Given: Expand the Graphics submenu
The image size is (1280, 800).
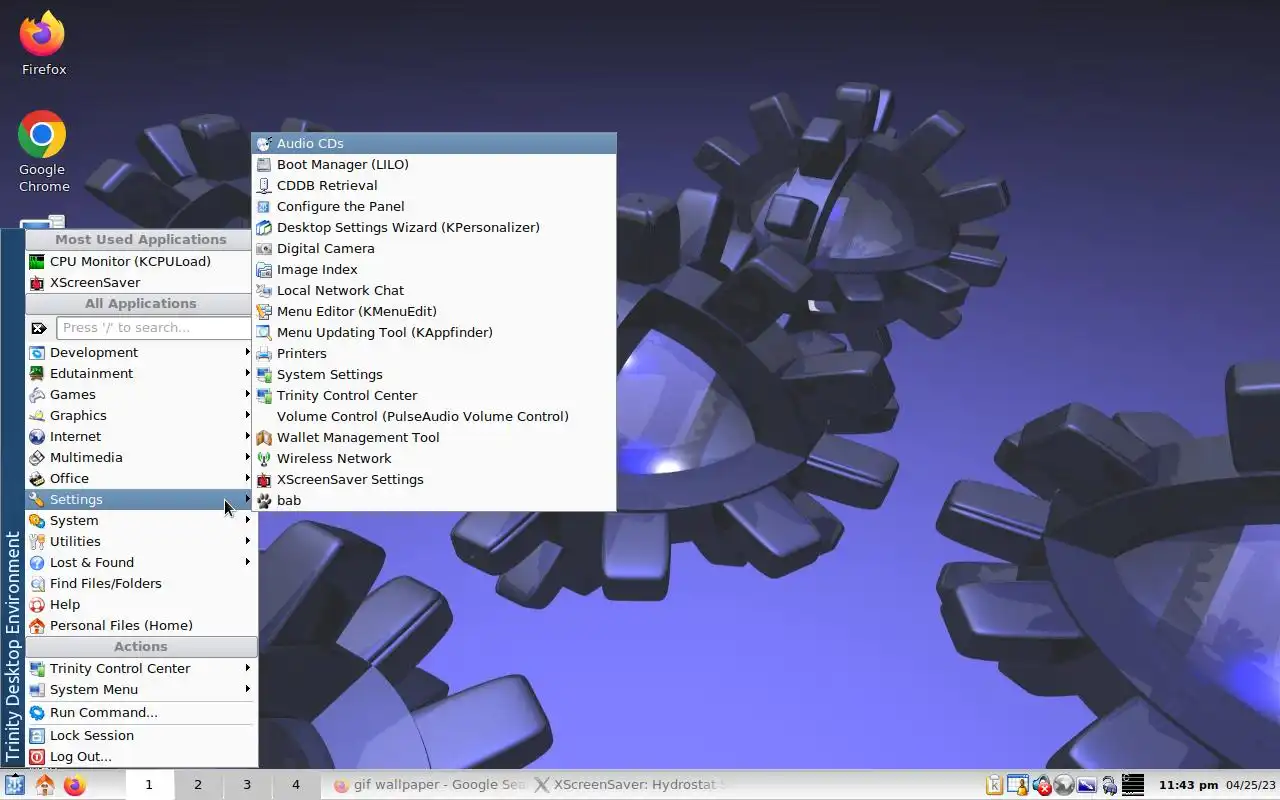Looking at the screenshot, I should click(x=140, y=415).
